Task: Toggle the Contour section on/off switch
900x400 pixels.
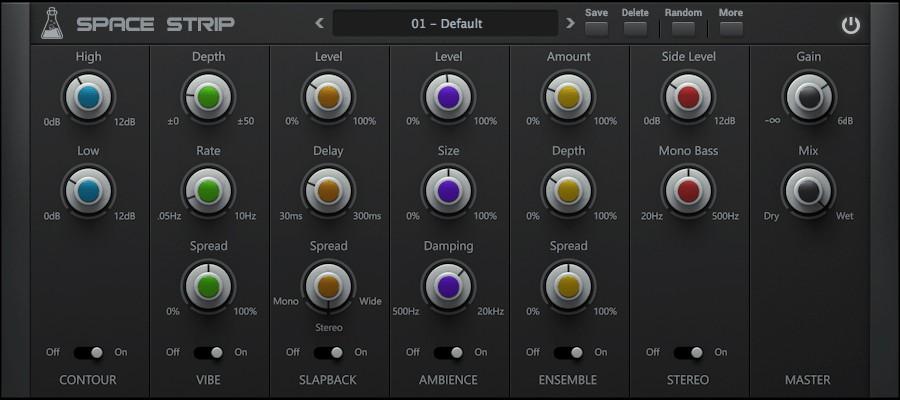Action: coord(88,352)
